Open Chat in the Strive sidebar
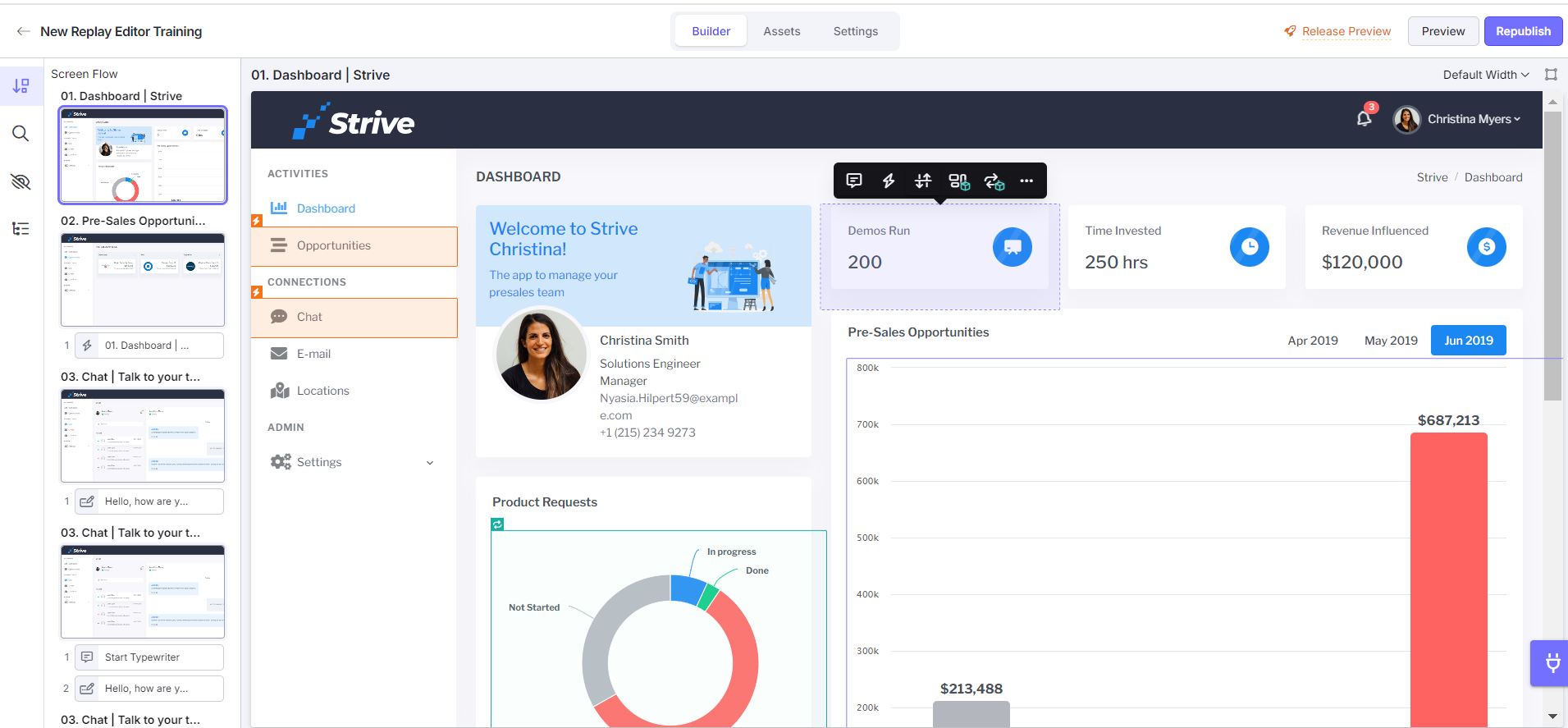The width and height of the screenshot is (1568, 728). click(x=354, y=318)
